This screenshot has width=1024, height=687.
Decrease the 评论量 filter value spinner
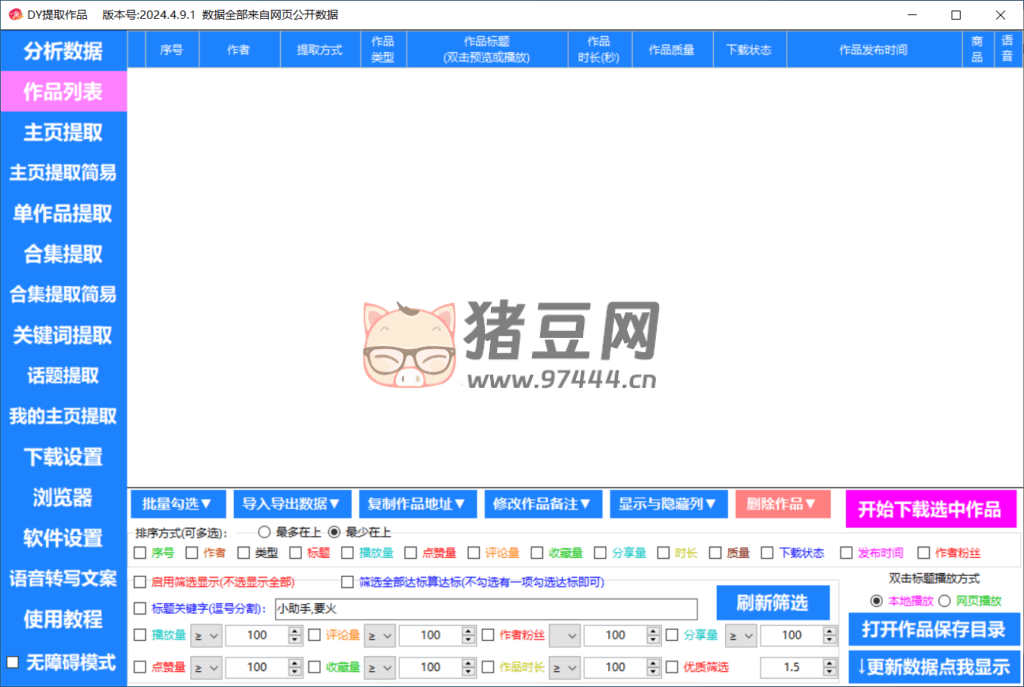point(468,640)
